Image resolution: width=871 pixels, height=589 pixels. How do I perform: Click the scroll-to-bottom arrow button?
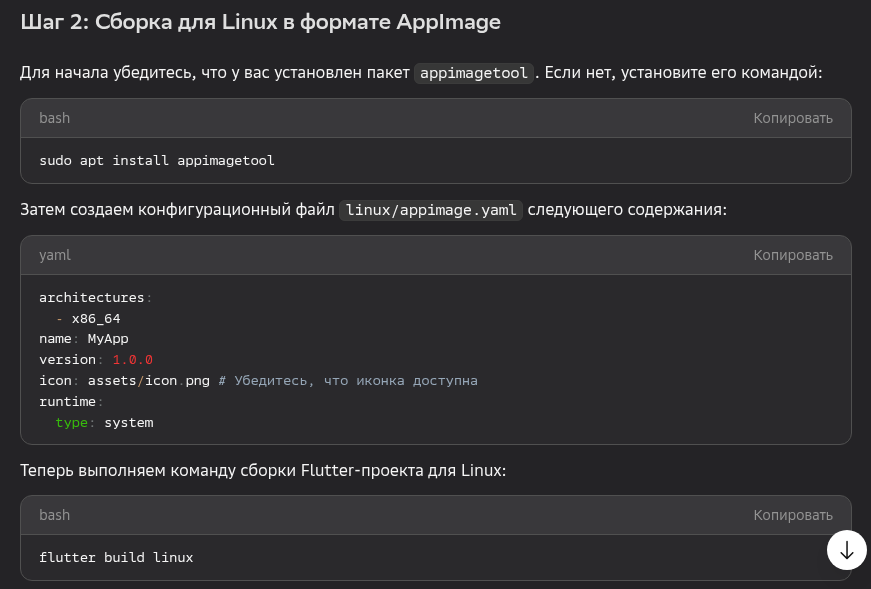coord(847,550)
